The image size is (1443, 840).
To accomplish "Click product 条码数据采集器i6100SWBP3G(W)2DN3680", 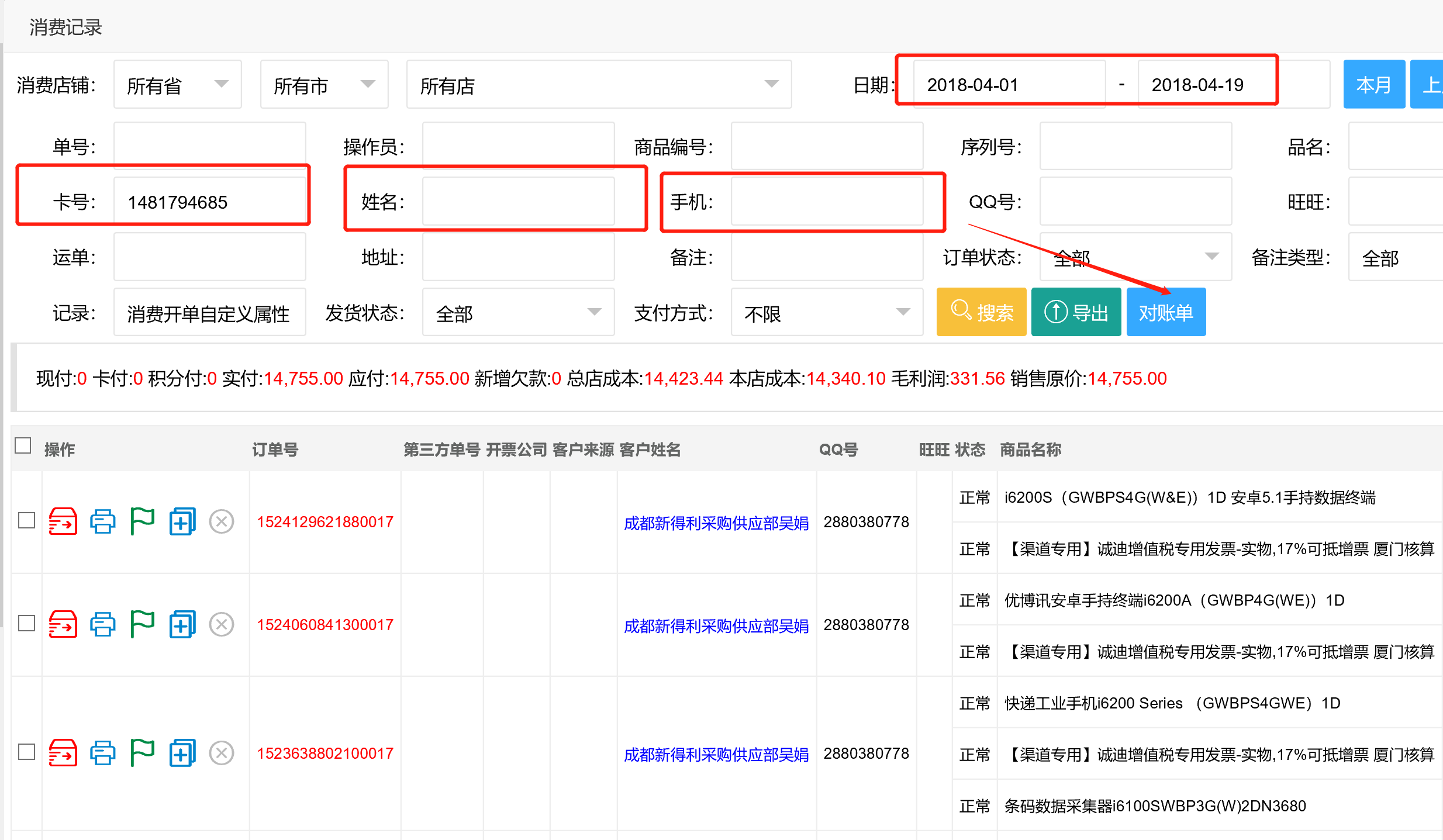I will pyautogui.click(x=1155, y=806).
